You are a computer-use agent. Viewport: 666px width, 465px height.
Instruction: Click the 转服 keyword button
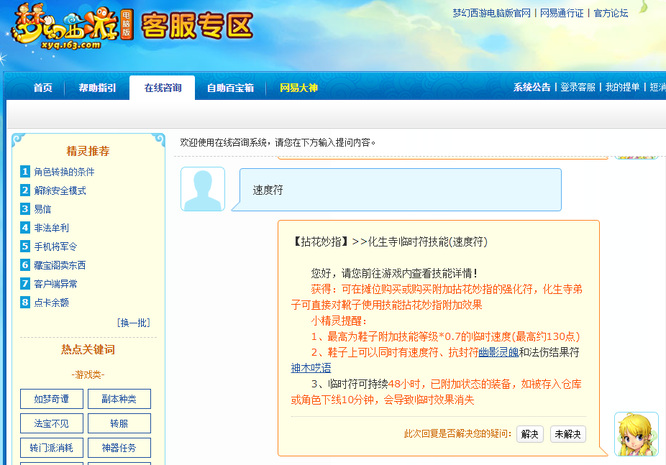click(x=119, y=423)
